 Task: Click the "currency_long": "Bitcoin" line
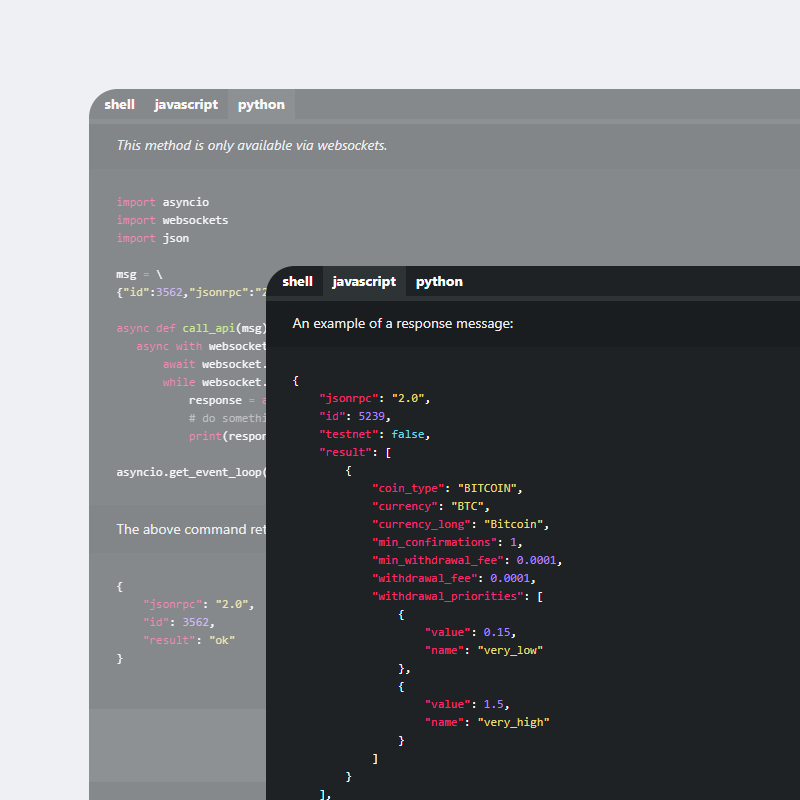tap(460, 524)
